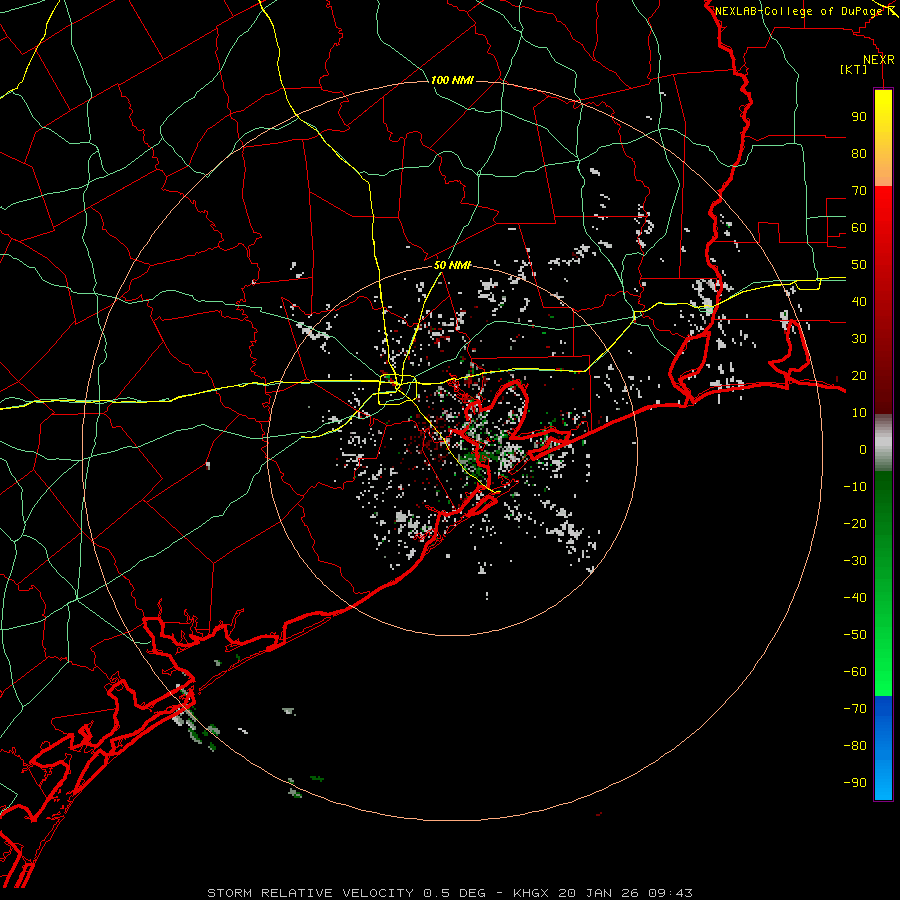The width and height of the screenshot is (900, 900).
Task: Click the NEXR label above the color bar
Action: pos(879,60)
